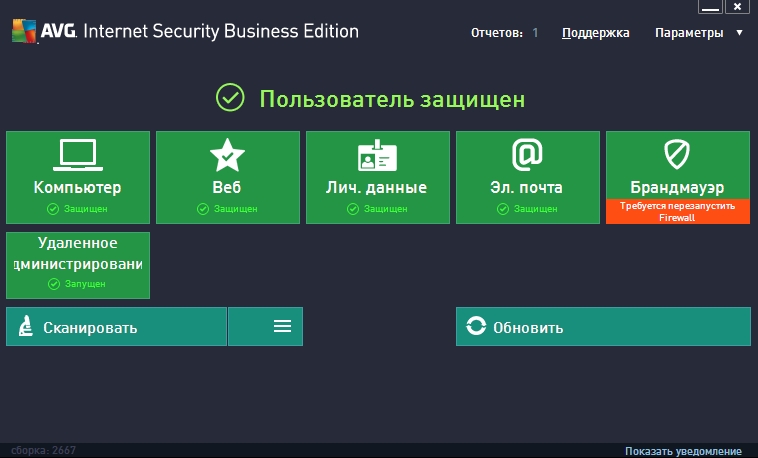Open the Веб star icon
The image size is (758, 458).
pos(227,155)
